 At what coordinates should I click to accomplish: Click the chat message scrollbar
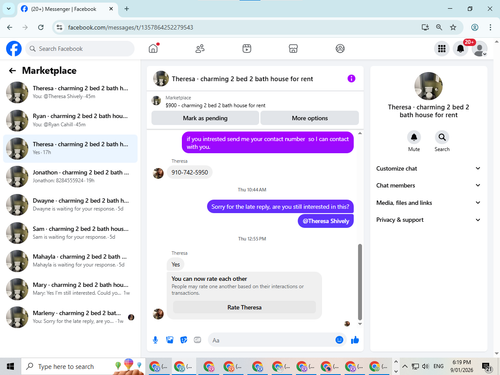(x=360, y=282)
